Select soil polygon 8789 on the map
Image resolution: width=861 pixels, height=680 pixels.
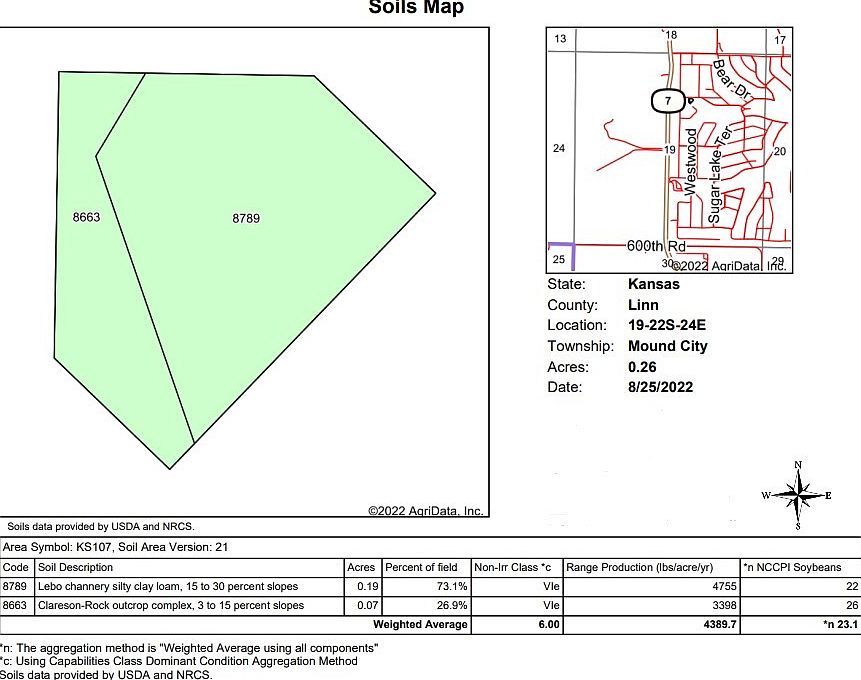click(245, 218)
